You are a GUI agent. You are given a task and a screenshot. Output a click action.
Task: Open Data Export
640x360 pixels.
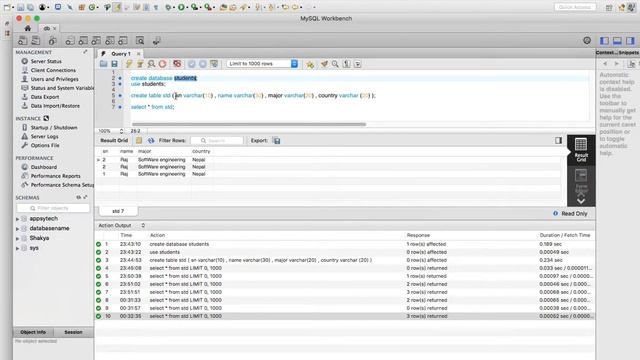(x=44, y=97)
